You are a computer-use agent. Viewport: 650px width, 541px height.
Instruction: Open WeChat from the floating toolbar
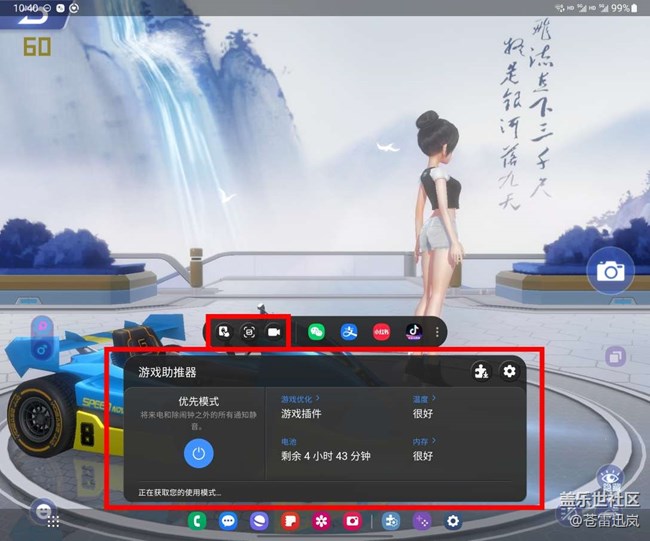point(317,332)
